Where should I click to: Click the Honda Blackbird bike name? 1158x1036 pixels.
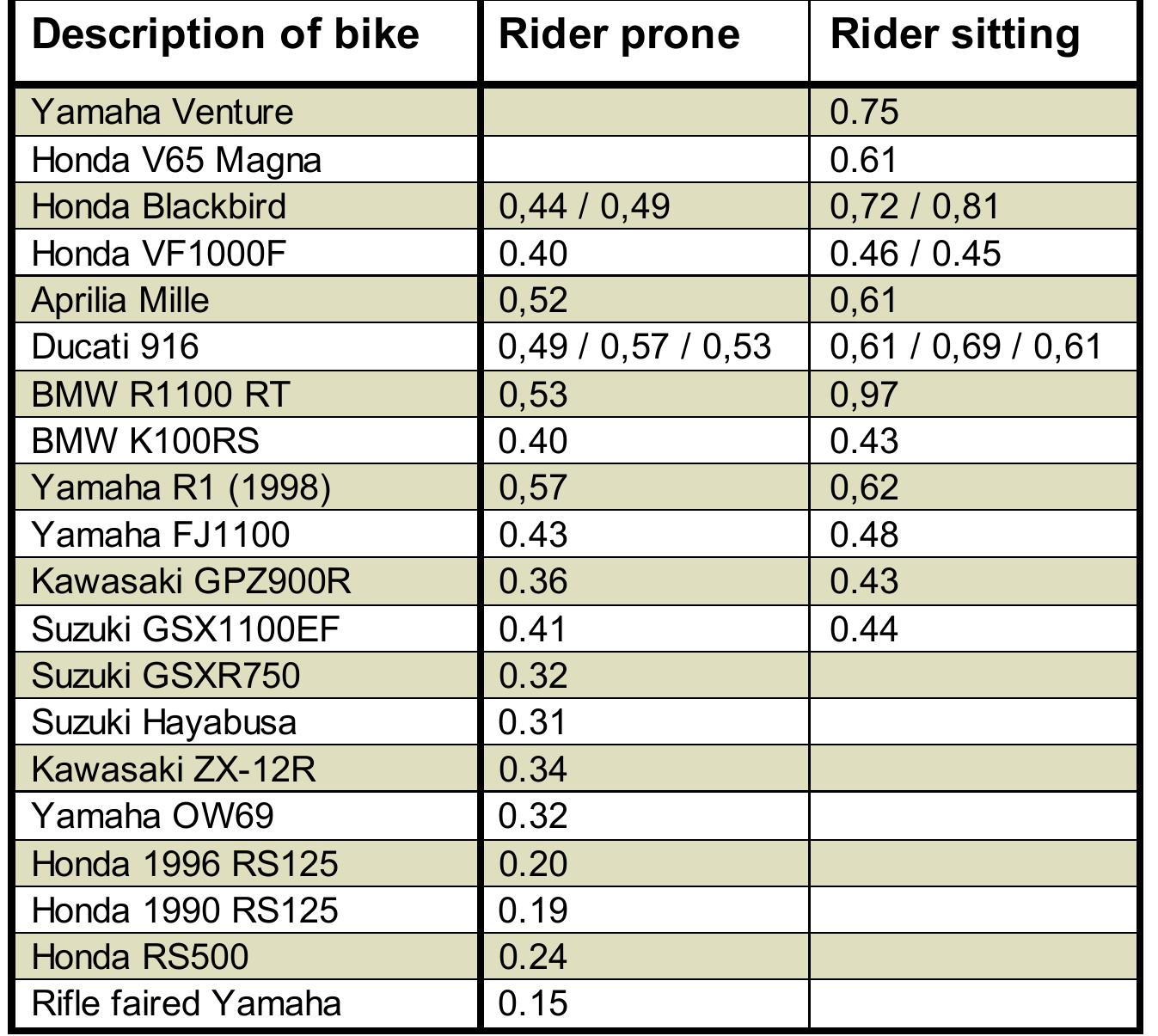(x=159, y=206)
